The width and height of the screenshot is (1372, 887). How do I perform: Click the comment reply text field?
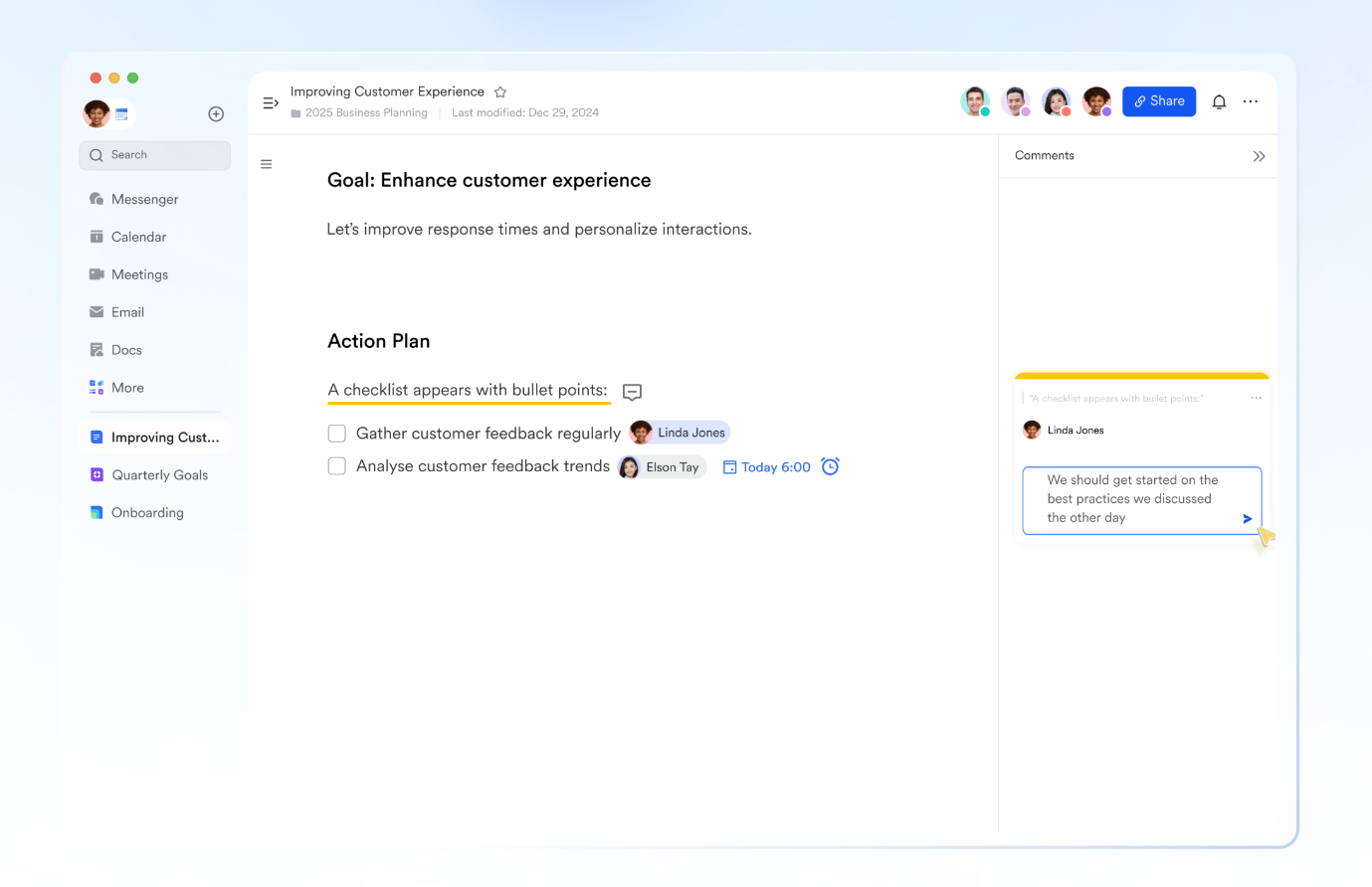[x=1142, y=500]
